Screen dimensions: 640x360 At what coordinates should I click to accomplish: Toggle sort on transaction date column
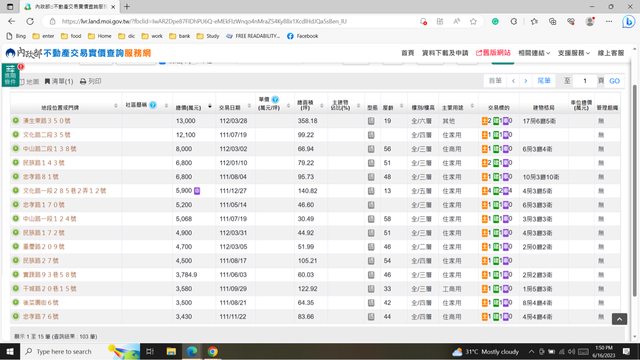pyautogui.click(x=249, y=107)
